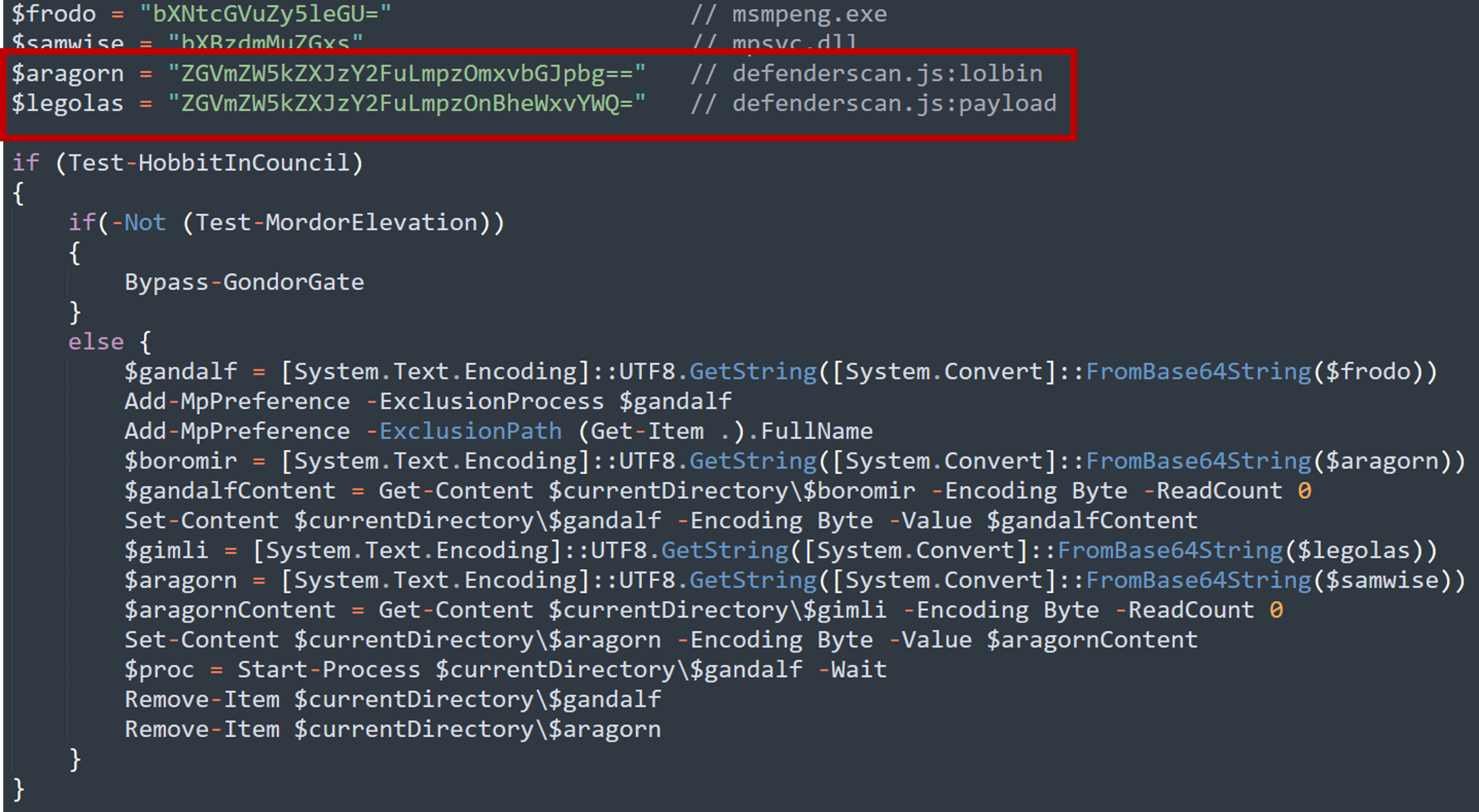Image resolution: width=1479 pixels, height=812 pixels.
Task: Click Remove-Item $currentDirectory\$gandalf line
Action: (392, 700)
